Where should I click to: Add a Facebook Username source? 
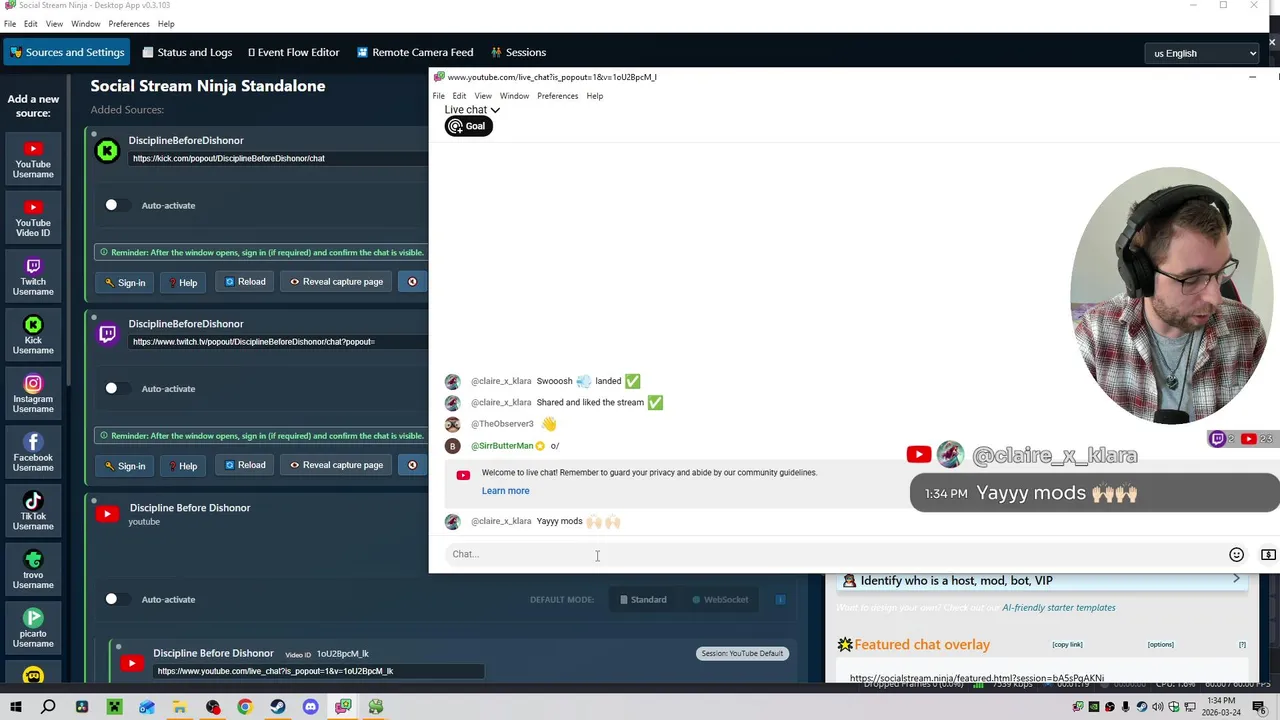point(33,453)
